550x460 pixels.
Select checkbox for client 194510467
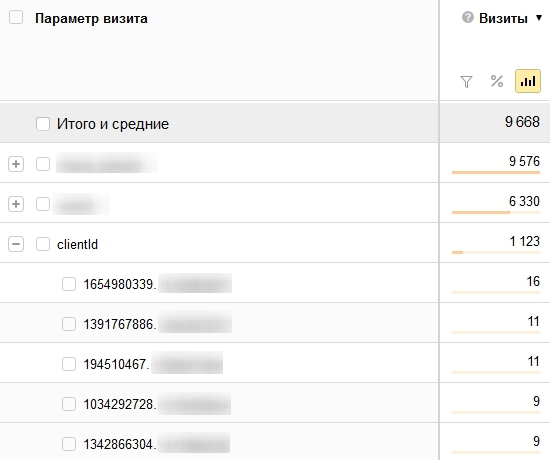click(x=69, y=364)
